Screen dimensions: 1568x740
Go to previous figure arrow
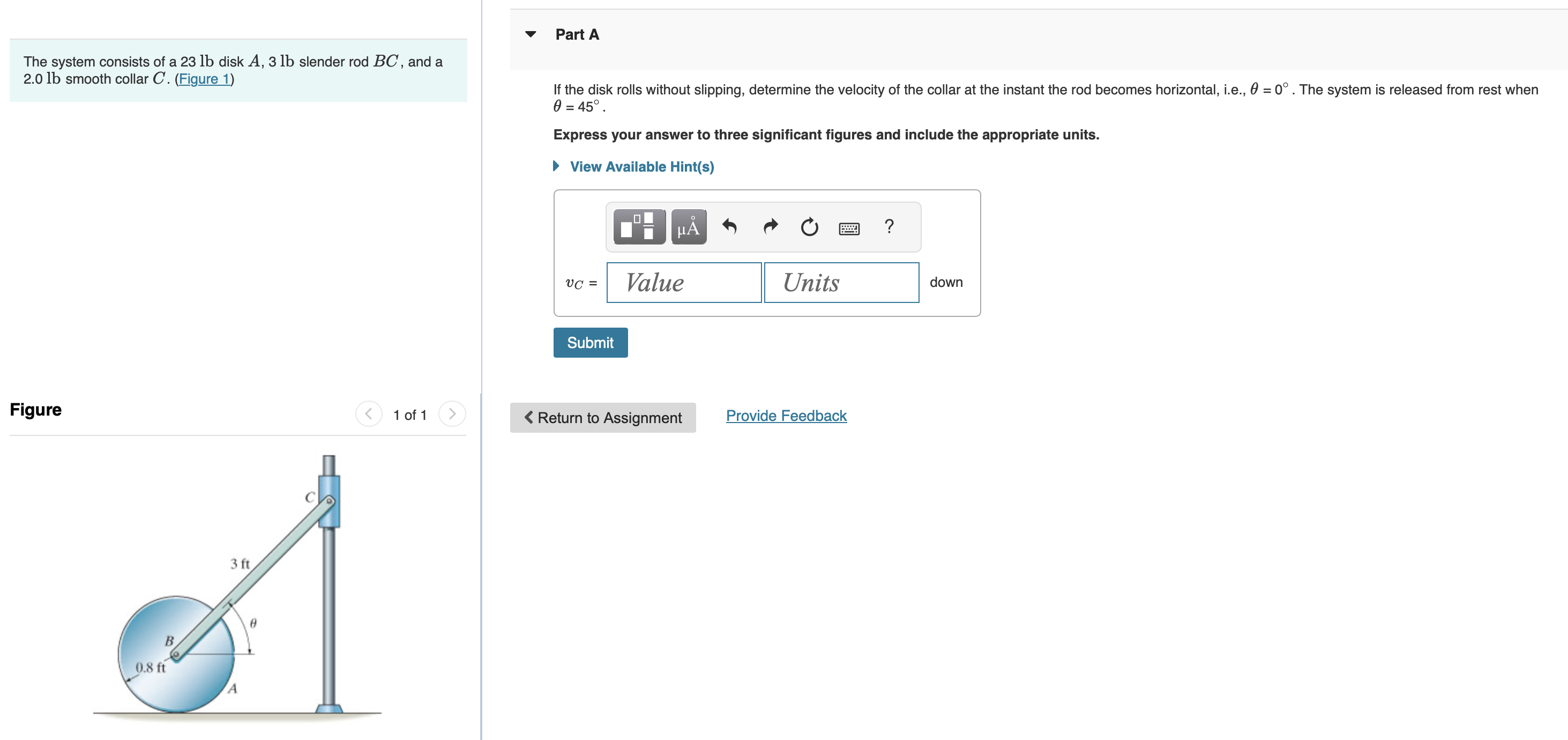(368, 414)
